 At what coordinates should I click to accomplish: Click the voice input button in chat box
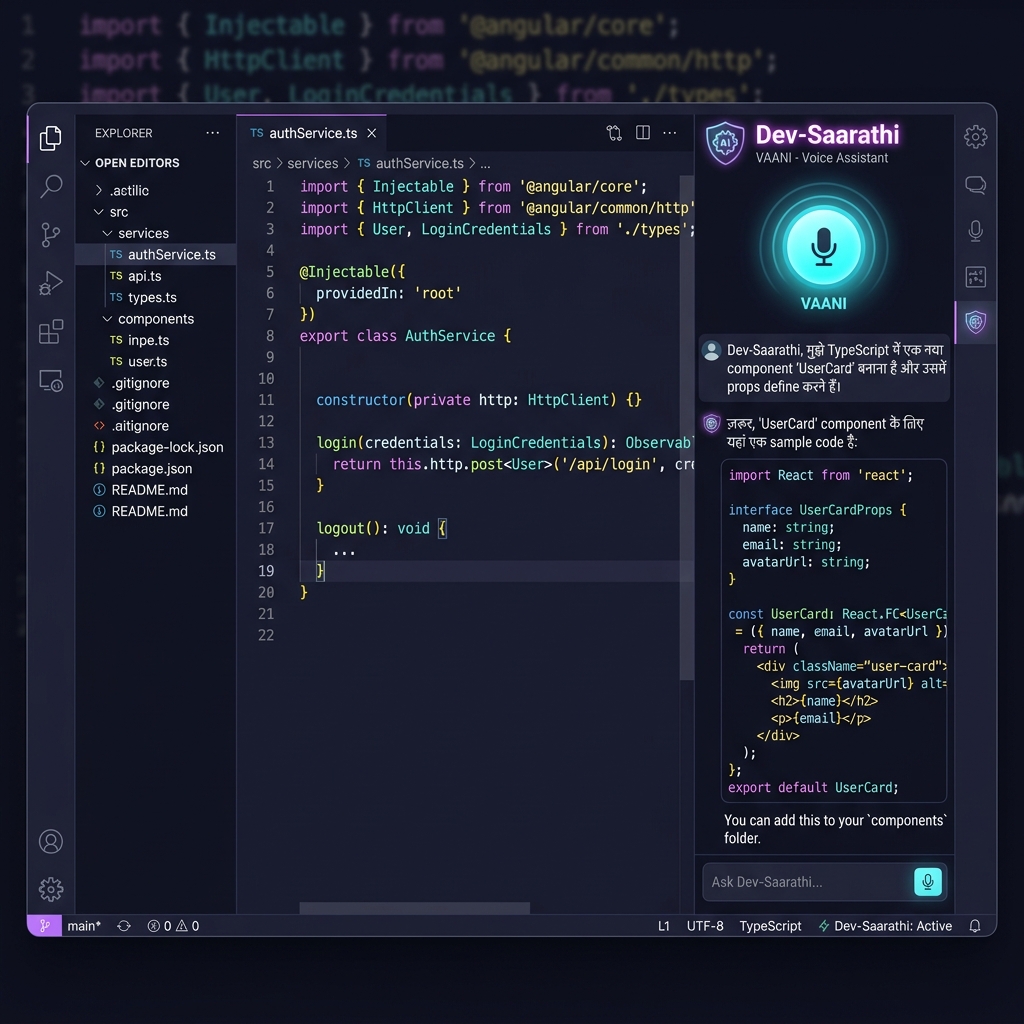click(x=927, y=882)
